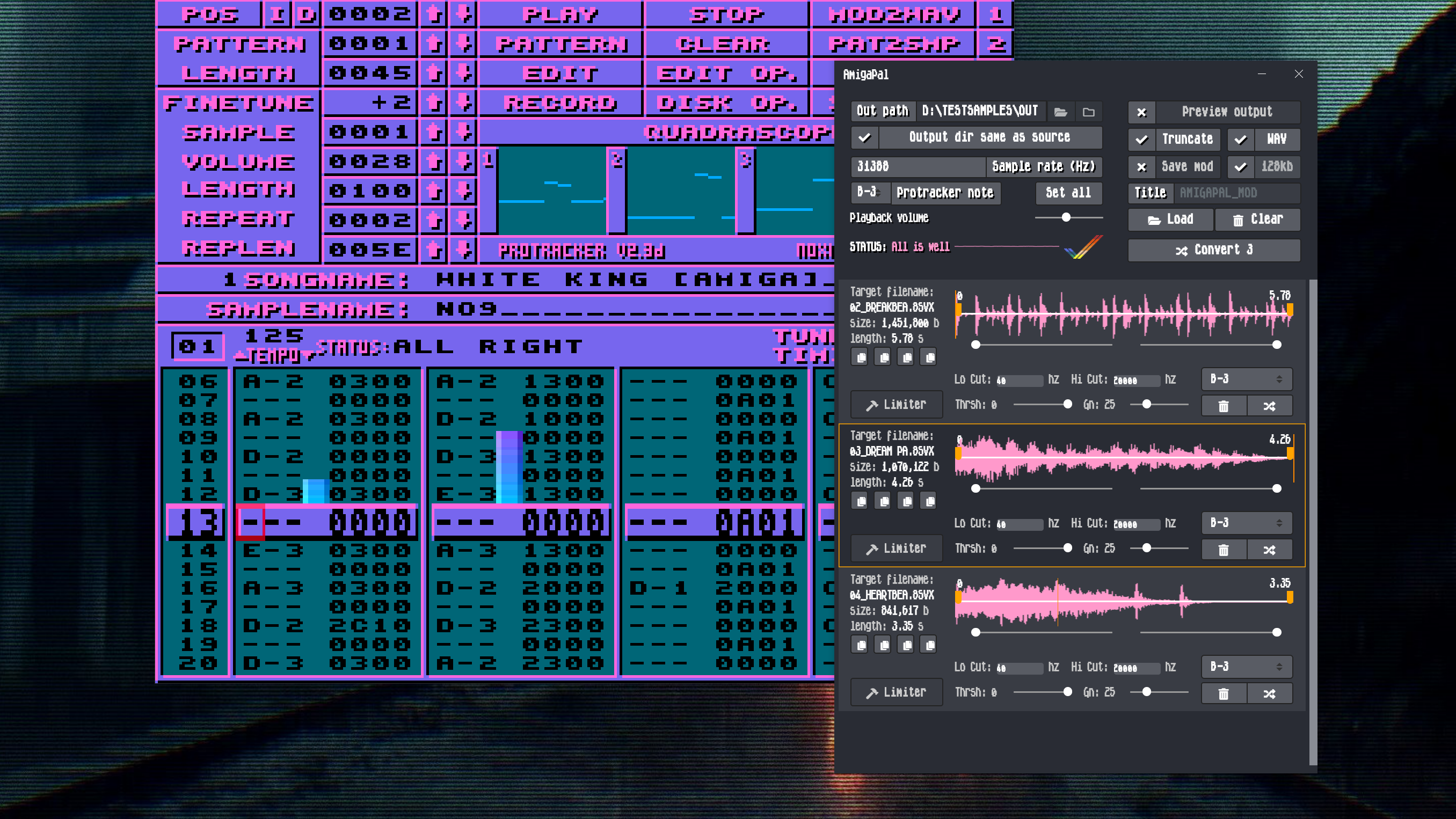Toggle the Truncate checkbox
This screenshot has height=819, width=1456.
[1142, 139]
